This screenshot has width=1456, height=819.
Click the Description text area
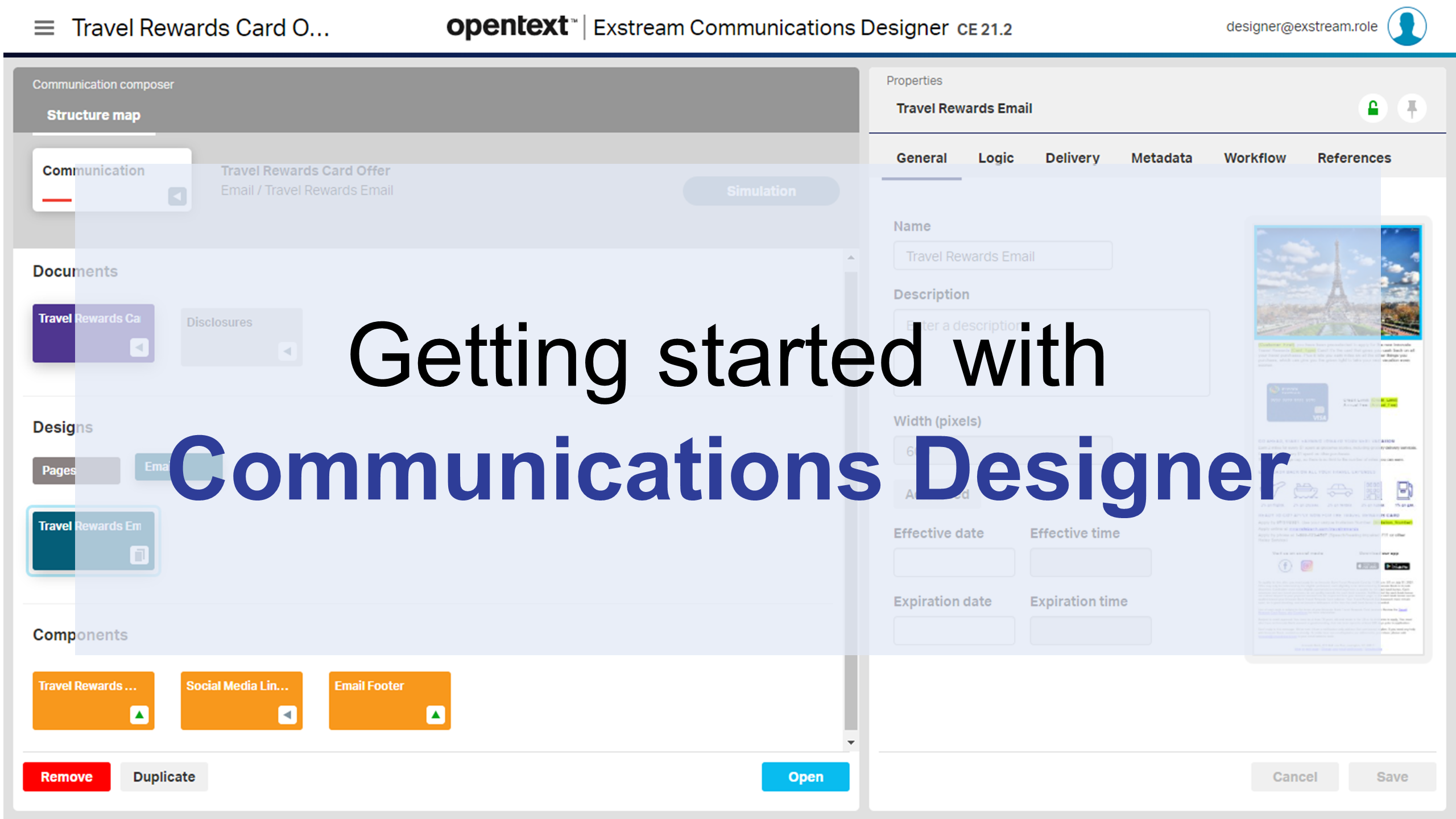pyautogui.click(x=1051, y=353)
